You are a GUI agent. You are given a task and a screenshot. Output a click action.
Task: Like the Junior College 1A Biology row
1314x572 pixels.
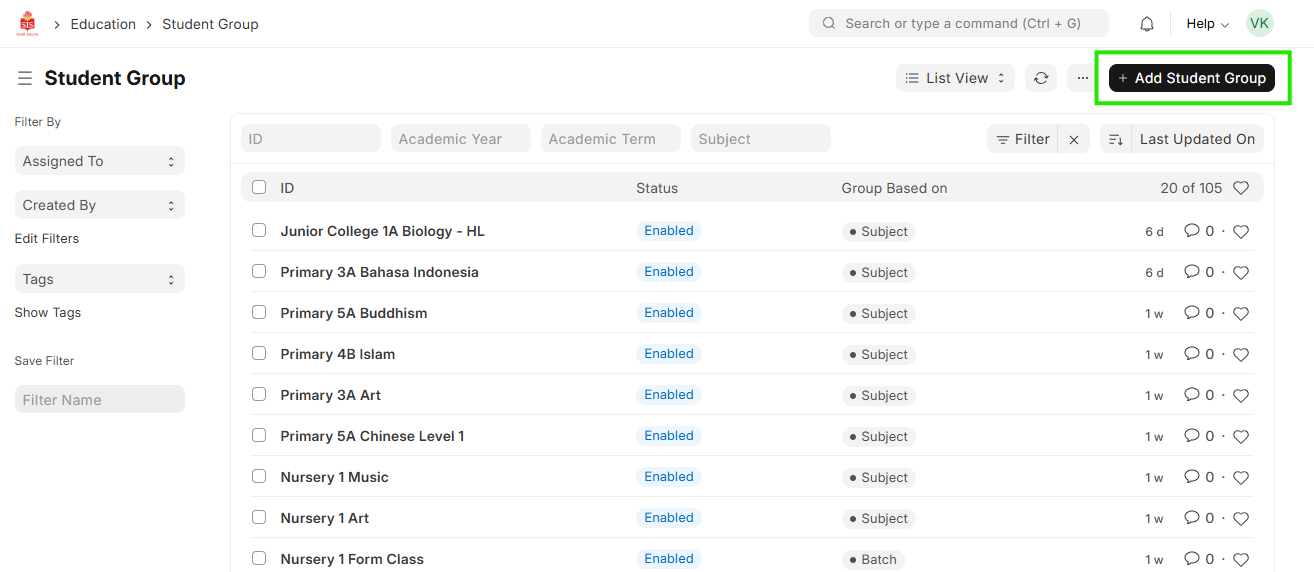(1241, 232)
